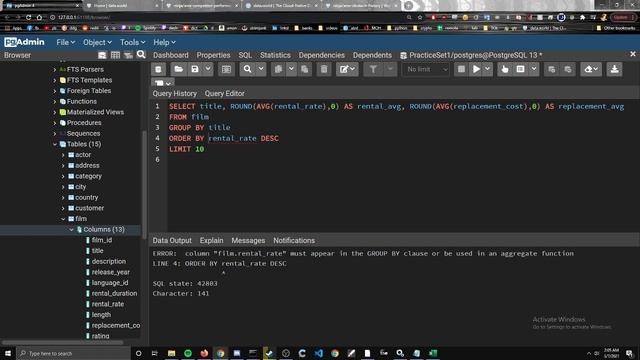Click the Browser panel view data grid icon

116,55
